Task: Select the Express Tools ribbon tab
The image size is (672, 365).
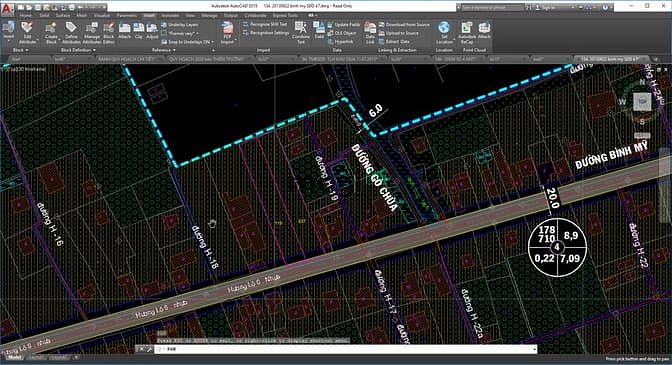Action: tap(285, 15)
